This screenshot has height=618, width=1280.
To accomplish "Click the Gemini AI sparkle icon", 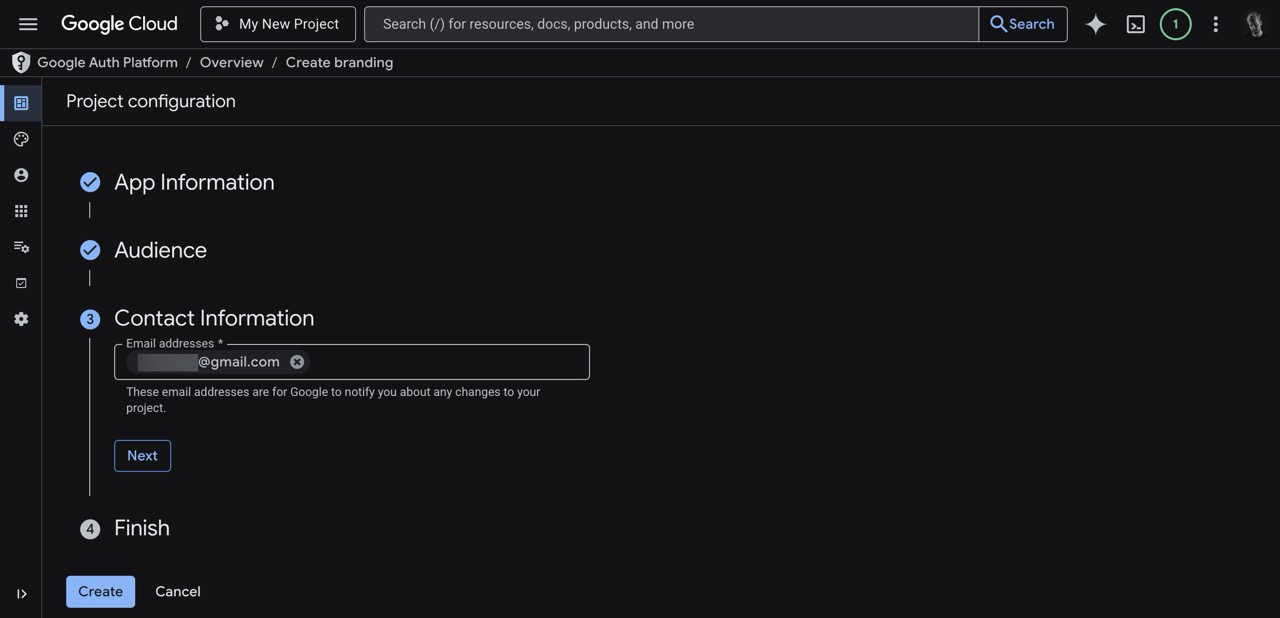I will click(x=1096, y=24).
